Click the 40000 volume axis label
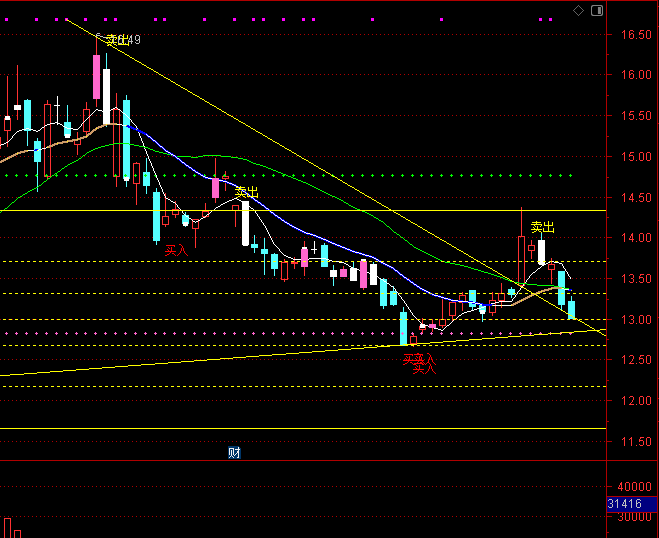 click(634, 487)
